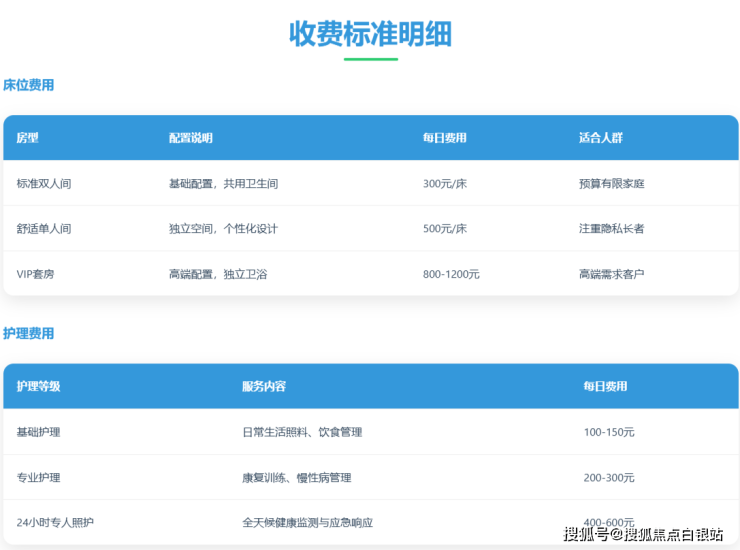Screen dimensions: 740x550
Task: Select the 标准双人间 room type cell
Action: [44, 184]
